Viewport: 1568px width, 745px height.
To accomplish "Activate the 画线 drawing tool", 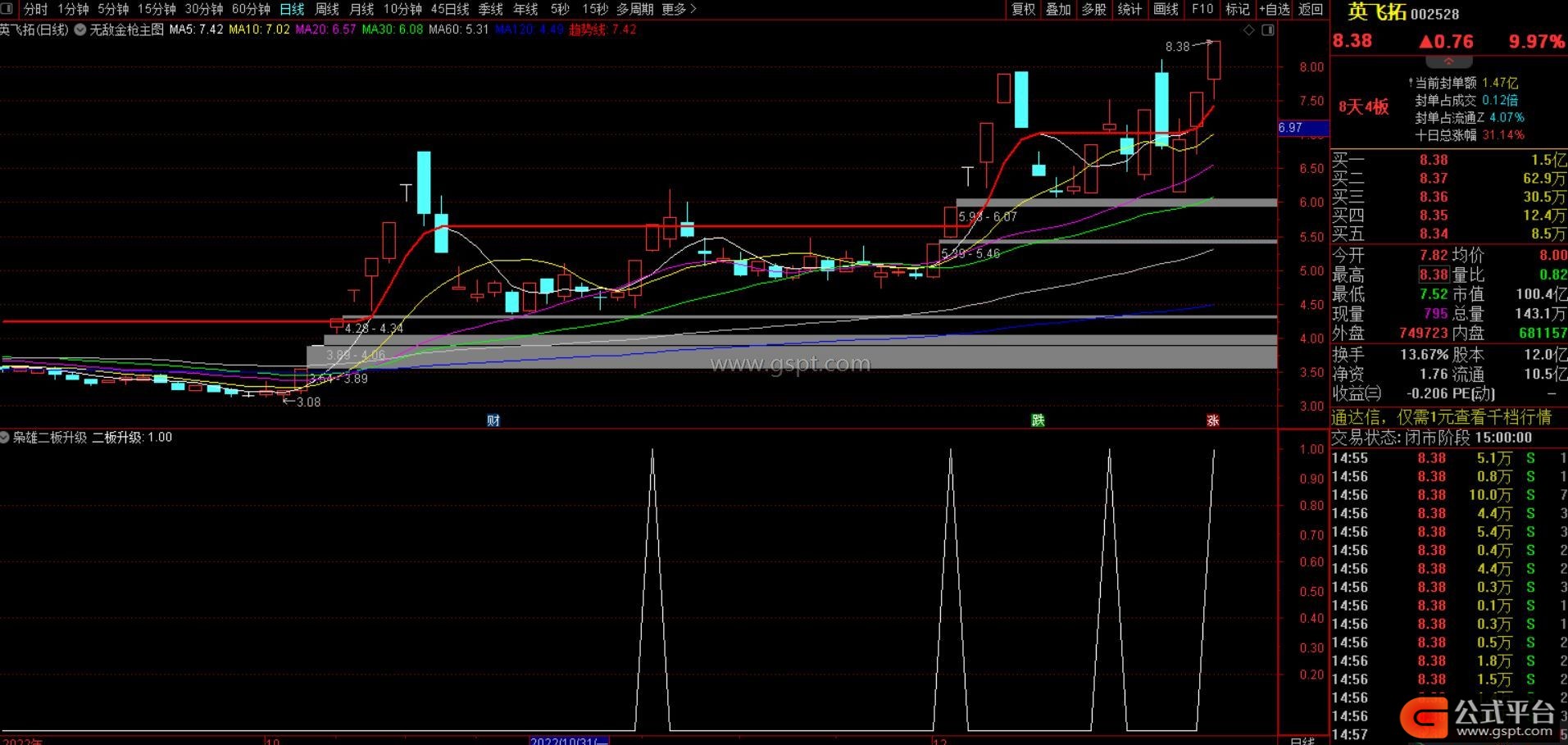I will tap(1166, 9).
